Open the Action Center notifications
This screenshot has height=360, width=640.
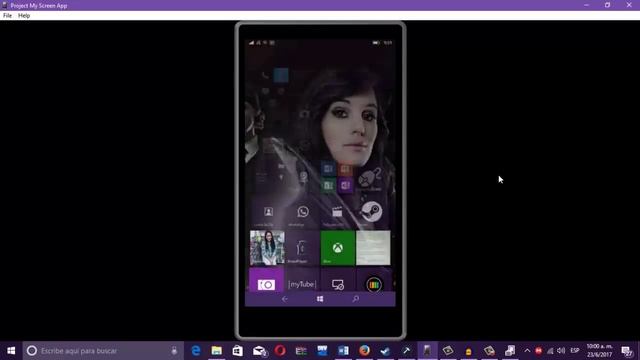click(x=627, y=351)
